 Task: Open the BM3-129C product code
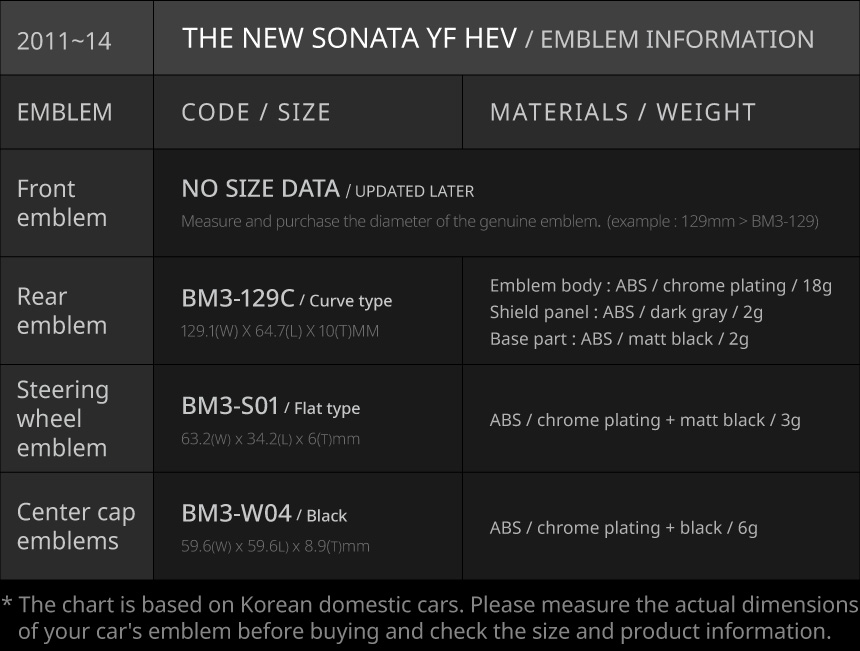[x=238, y=298]
